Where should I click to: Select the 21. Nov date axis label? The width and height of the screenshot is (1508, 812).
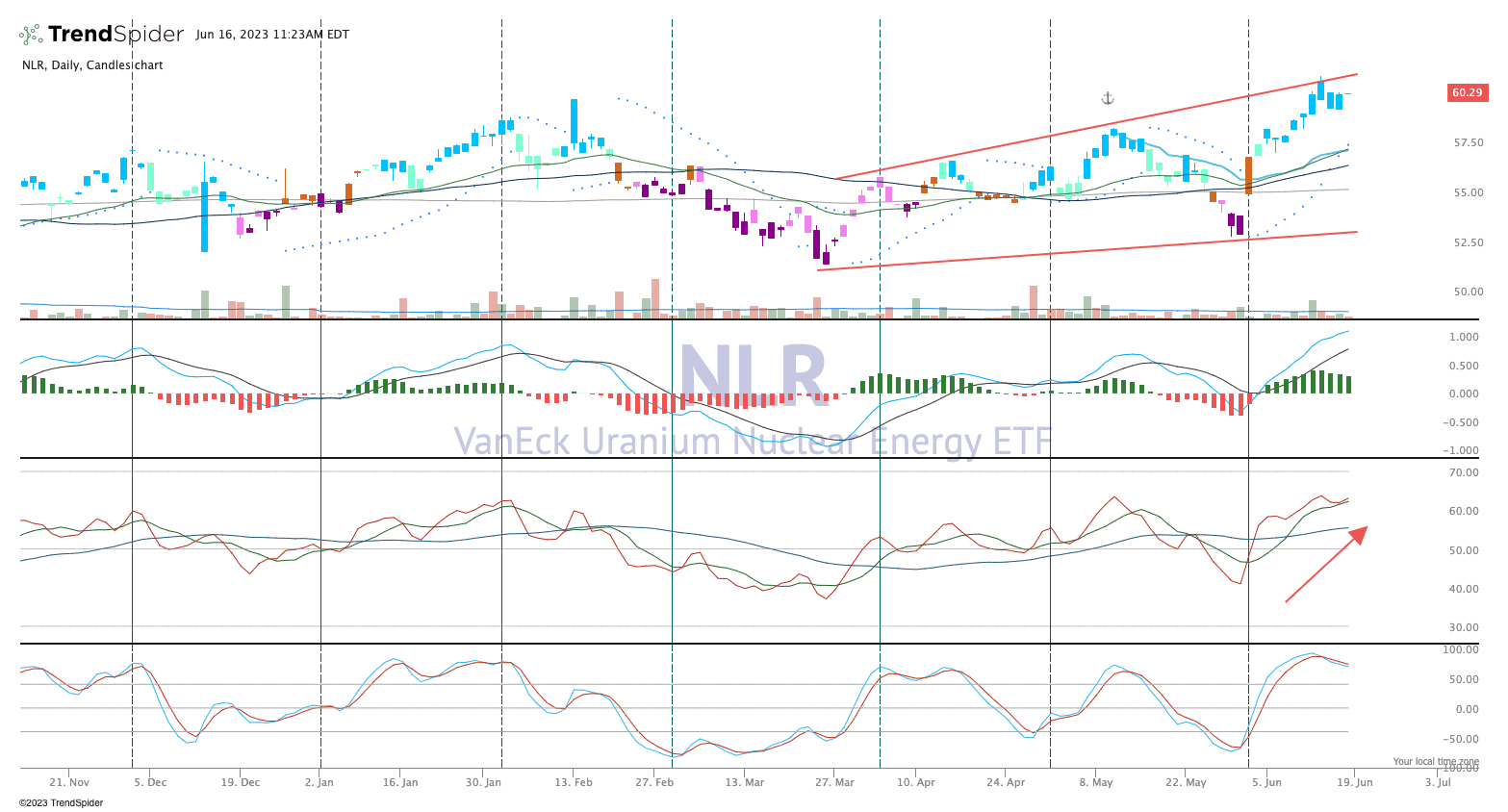coord(69,782)
